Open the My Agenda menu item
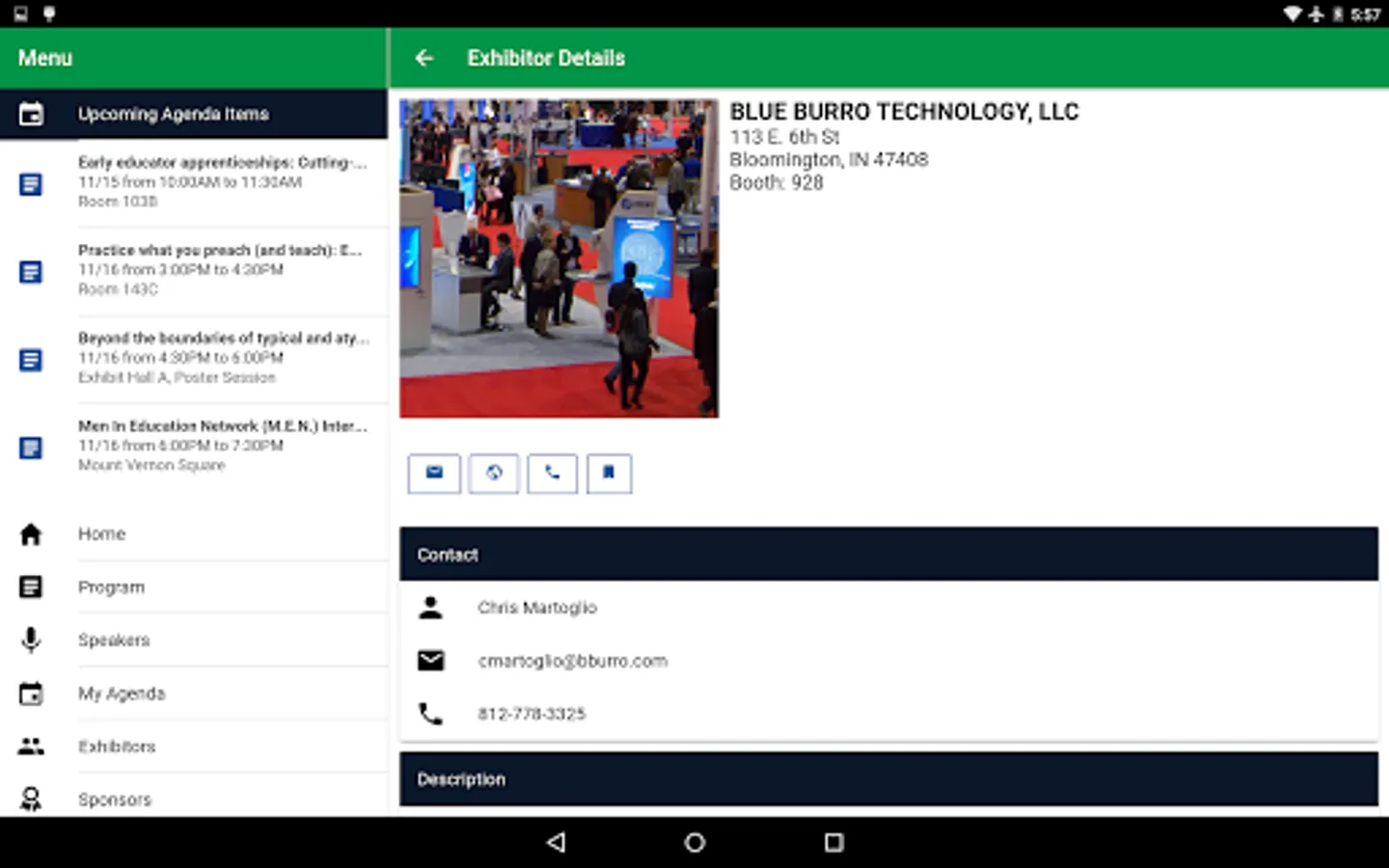This screenshot has width=1389, height=868. pyautogui.click(x=194, y=693)
